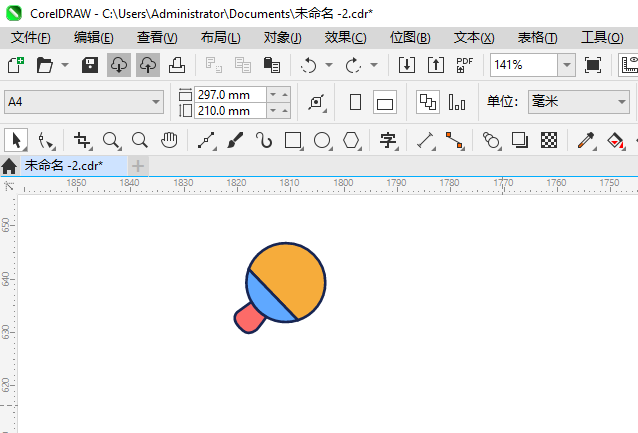The image size is (638, 433).
Task: Print the document
Action: click(177, 65)
